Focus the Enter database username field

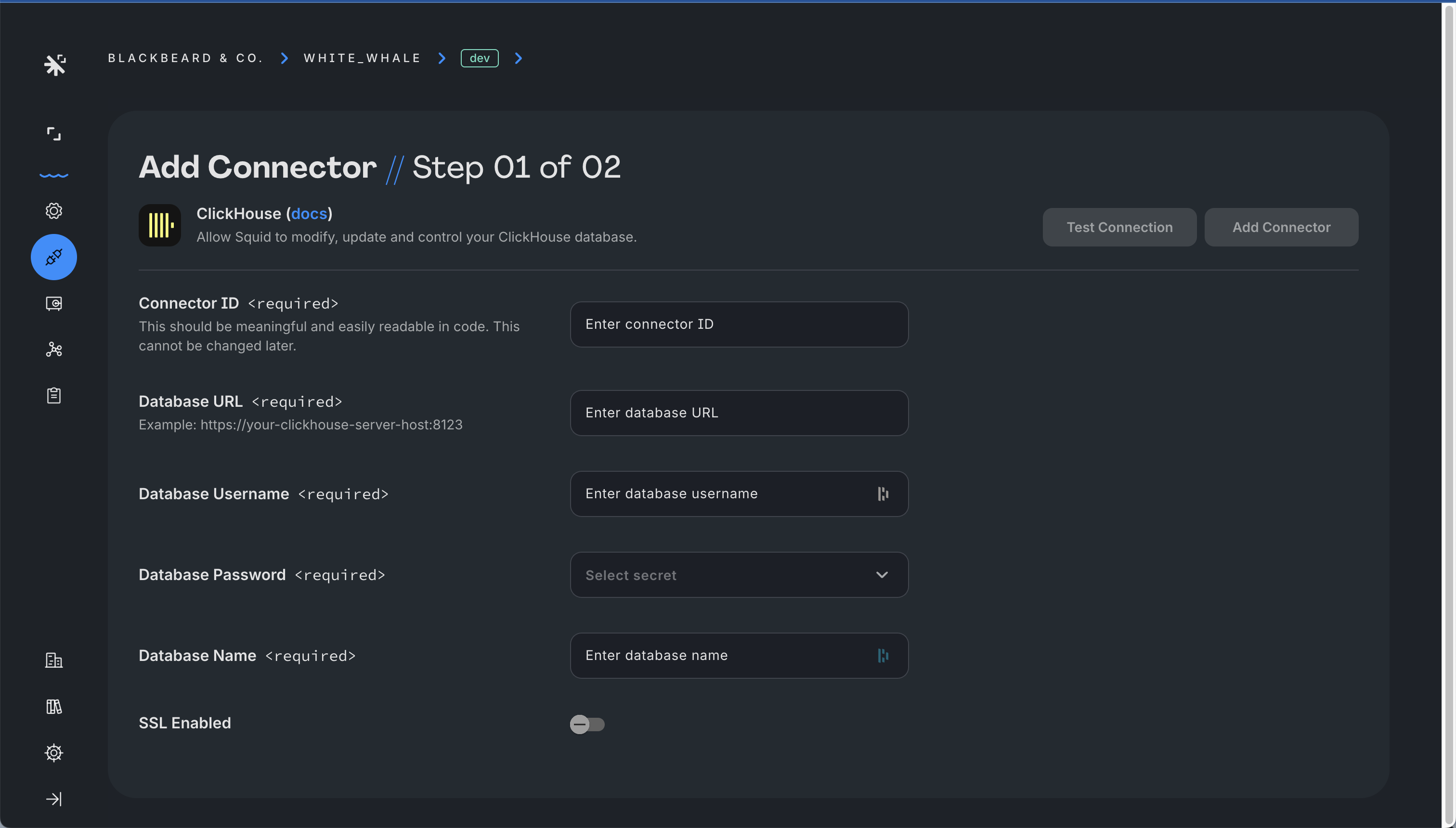(x=739, y=493)
